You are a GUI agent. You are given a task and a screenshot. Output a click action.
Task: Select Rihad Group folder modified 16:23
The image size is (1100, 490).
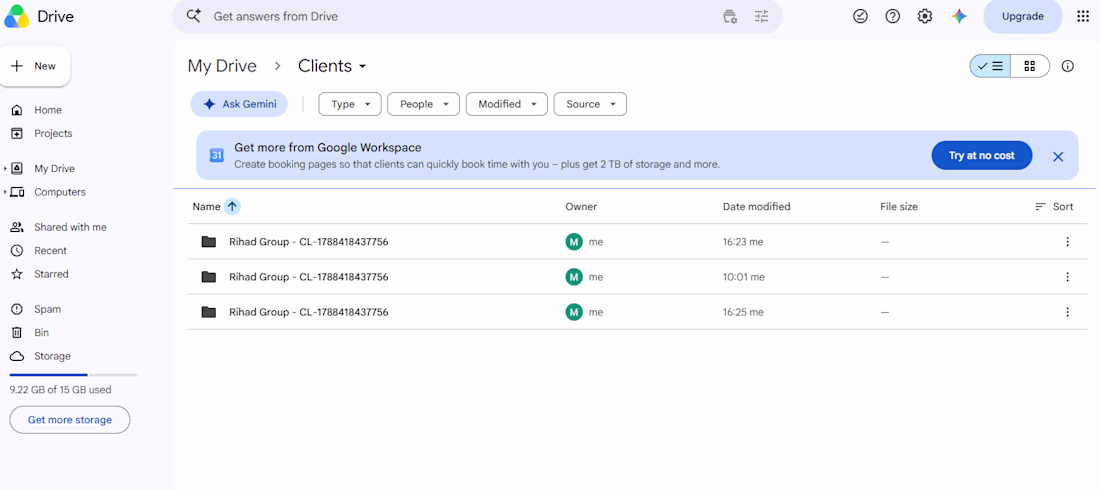click(x=637, y=241)
